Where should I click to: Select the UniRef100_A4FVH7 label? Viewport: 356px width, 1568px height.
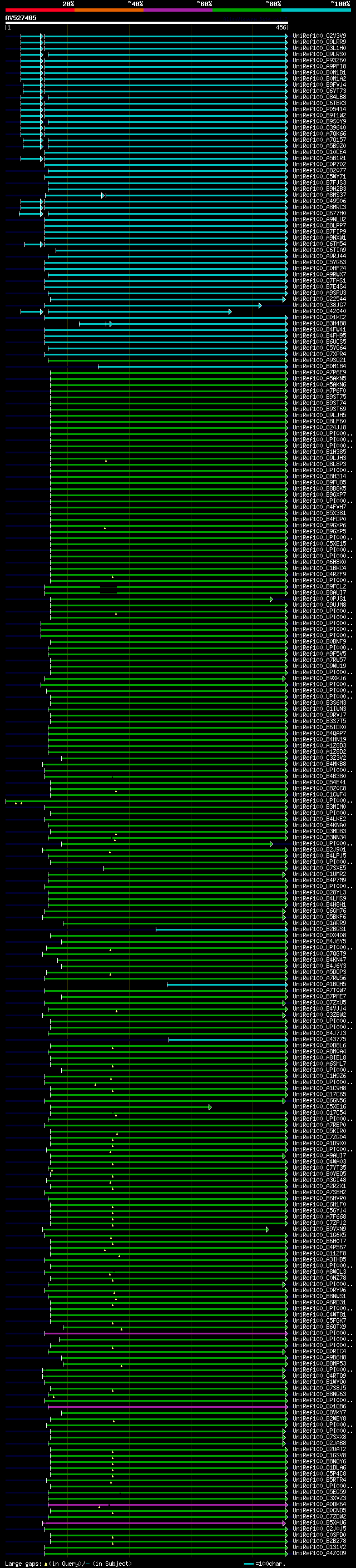319,507
